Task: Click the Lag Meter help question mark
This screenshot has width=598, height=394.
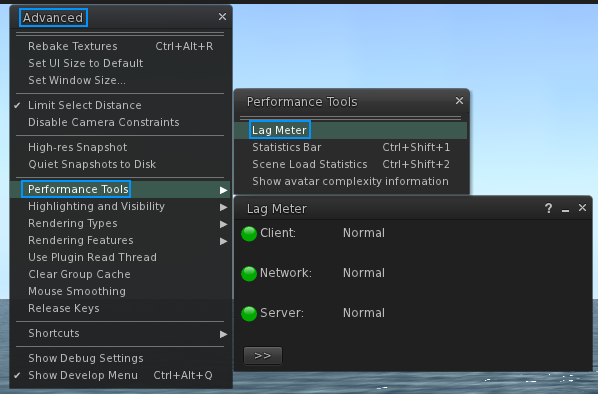Action: [x=548, y=208]
